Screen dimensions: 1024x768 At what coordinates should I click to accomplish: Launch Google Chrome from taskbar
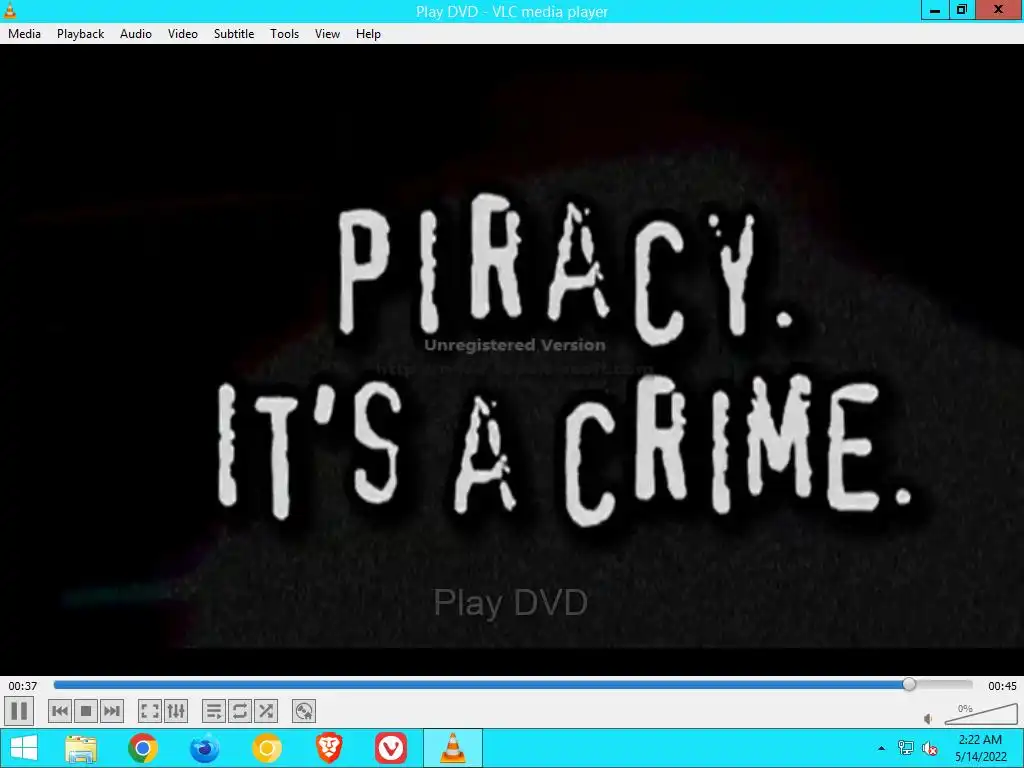(x=143, y=748)
